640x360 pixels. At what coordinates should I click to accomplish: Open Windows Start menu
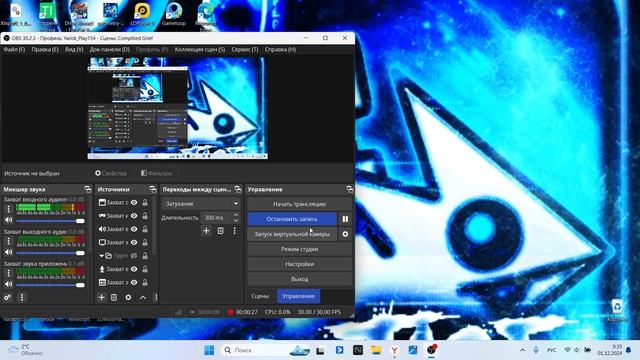(209, 350)
